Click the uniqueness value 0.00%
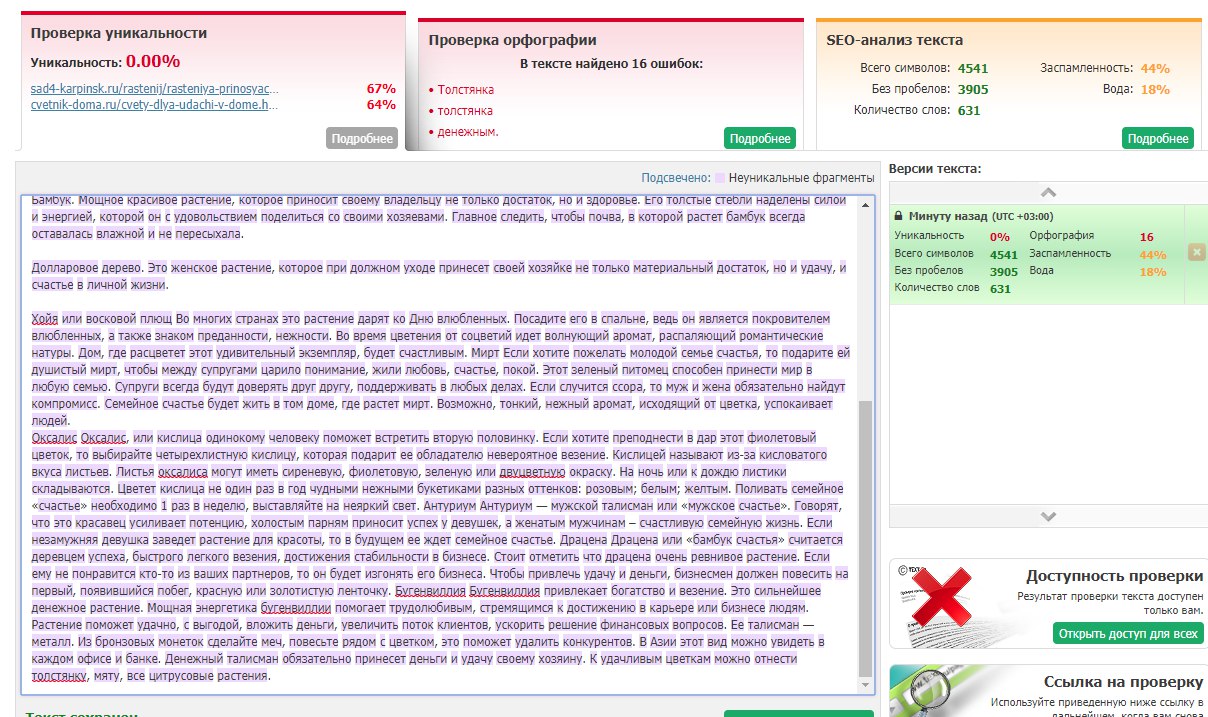Screen dimensions: 1208x717 (x=153, y=61)
